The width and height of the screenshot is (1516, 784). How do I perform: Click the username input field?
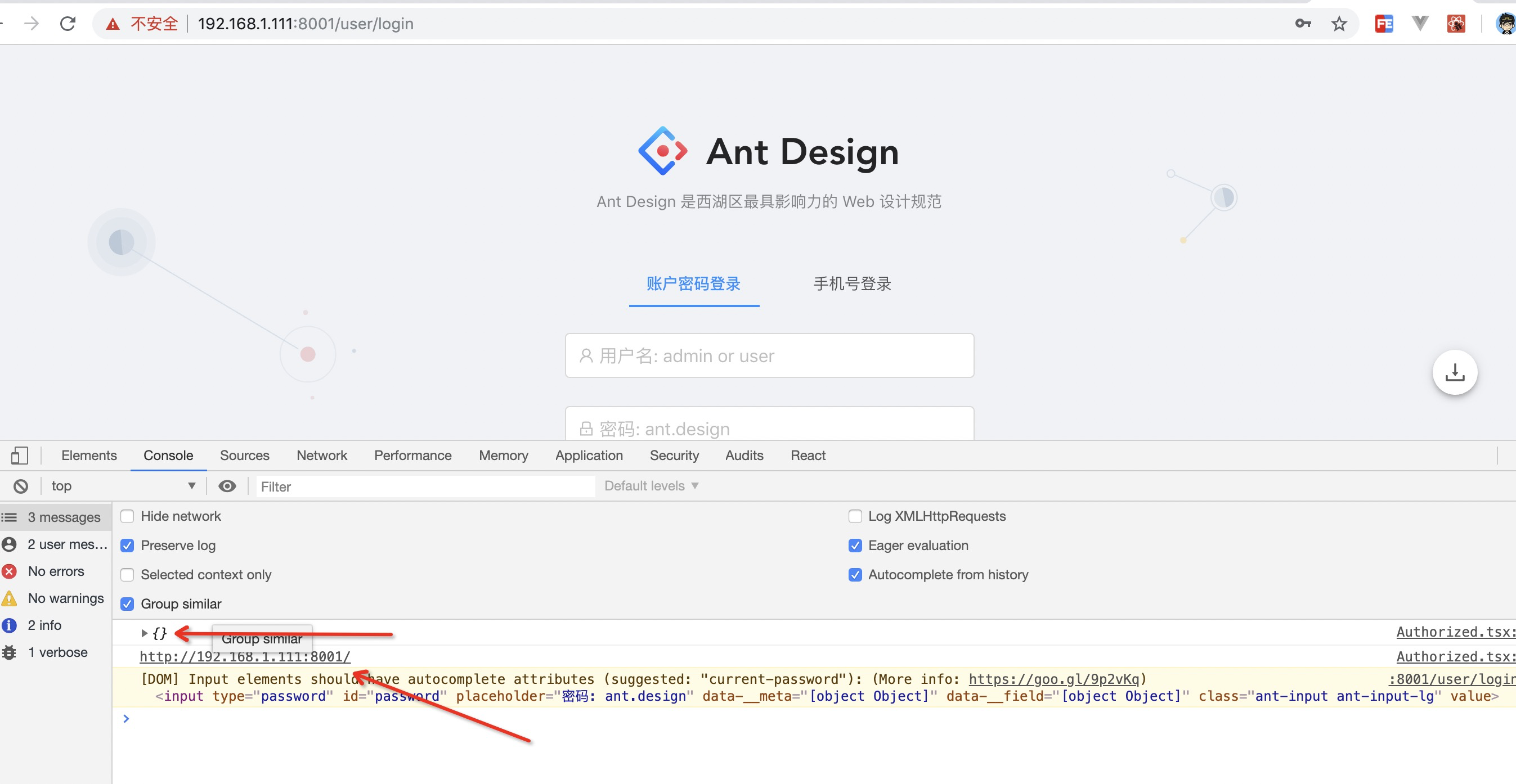(769, 355)
